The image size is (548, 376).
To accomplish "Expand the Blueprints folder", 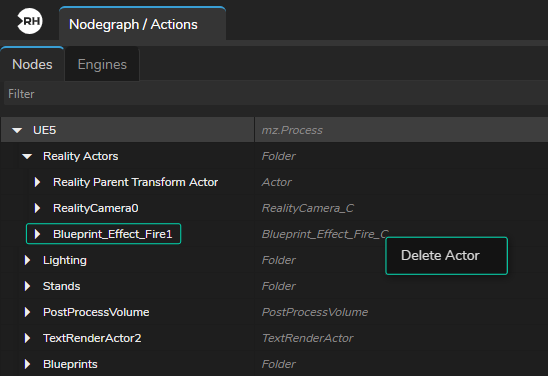I will 27,364.
